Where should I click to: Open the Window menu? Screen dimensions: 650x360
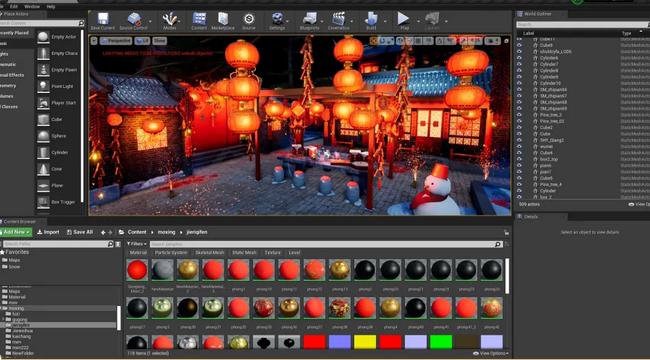click(x=32, y=7)
